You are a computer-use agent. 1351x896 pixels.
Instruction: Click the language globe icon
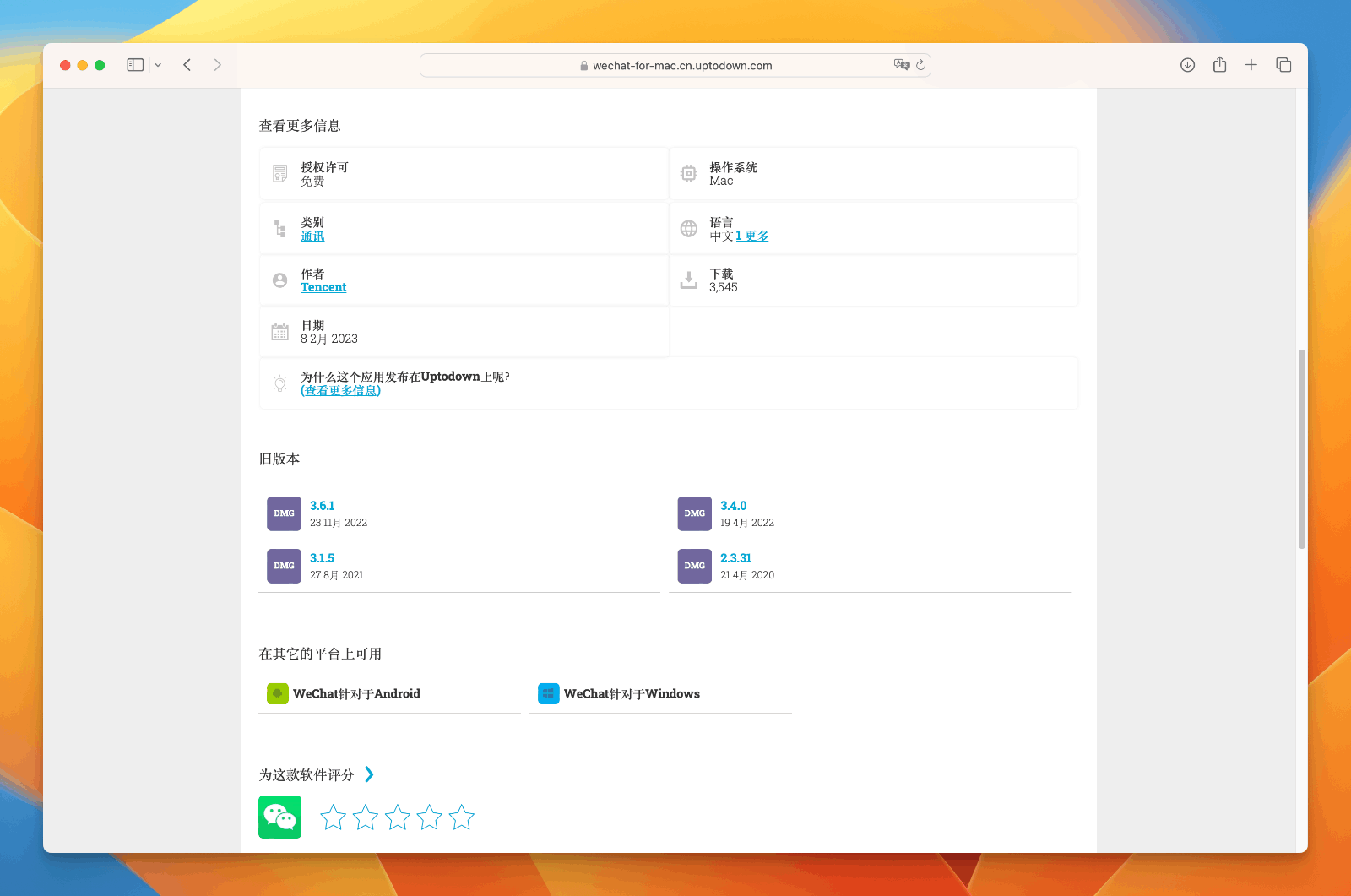coord(689,229)
